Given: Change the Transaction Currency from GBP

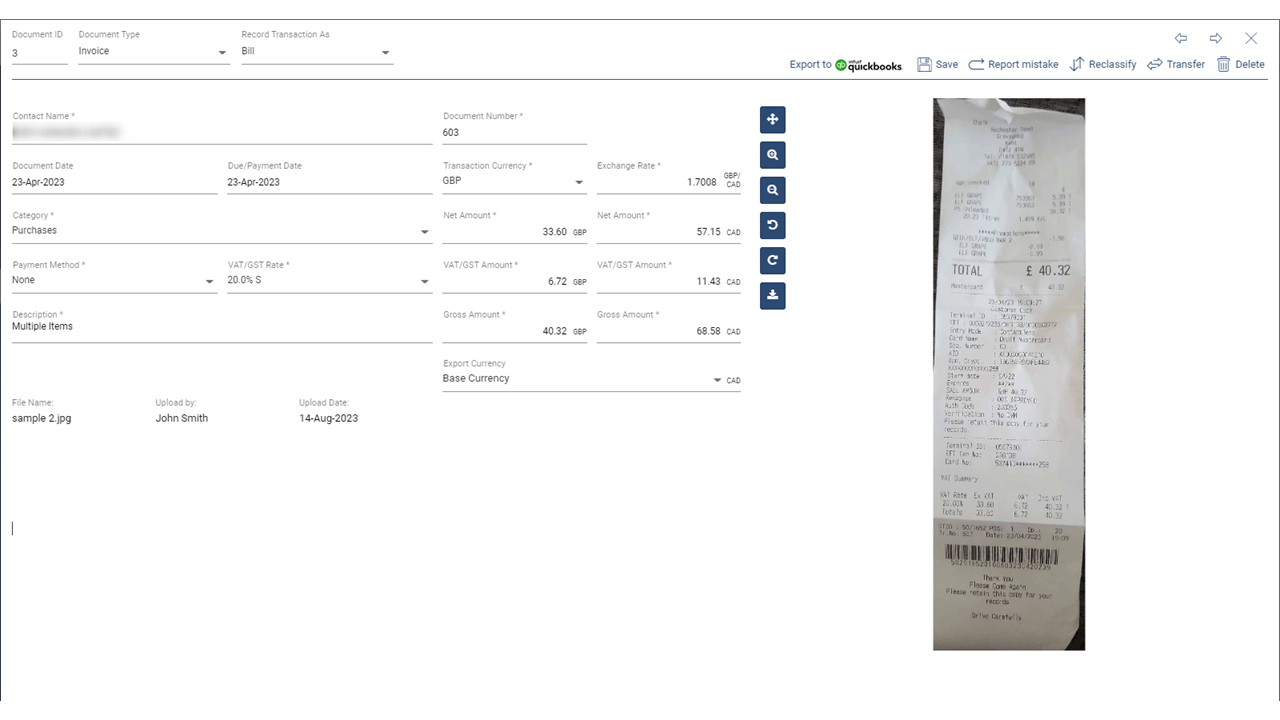Looking at the screenshot, I should 578,182.
